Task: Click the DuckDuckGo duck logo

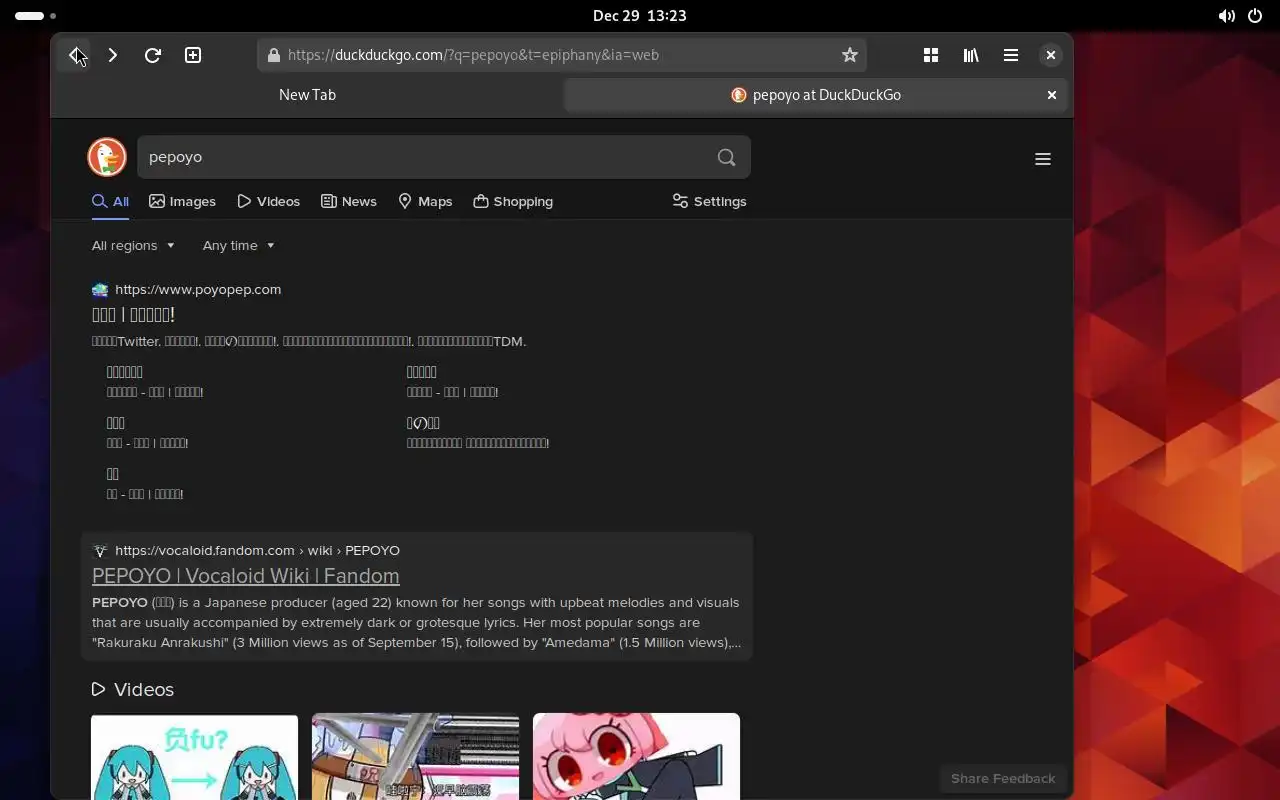Action: click(107, 157)
